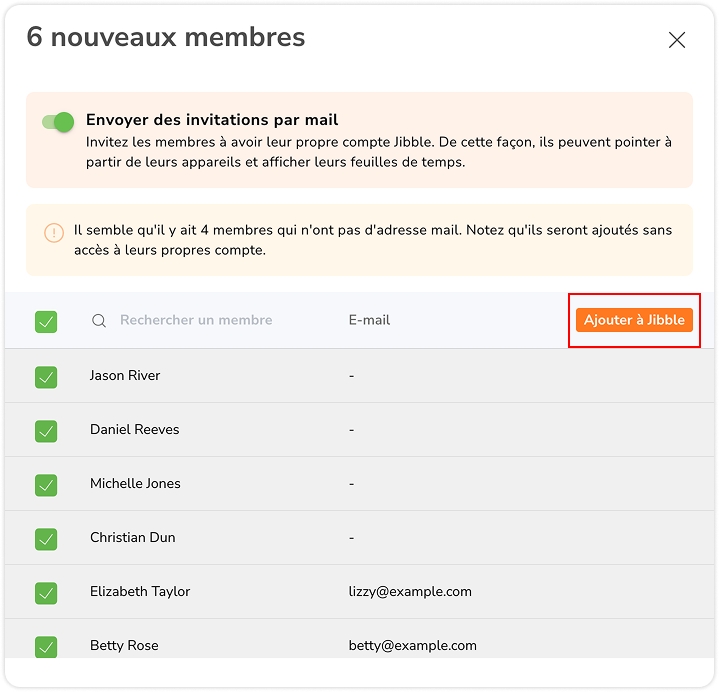The image size is (719, 692).
Task: Click the E-mail column header
Action: 369,321
